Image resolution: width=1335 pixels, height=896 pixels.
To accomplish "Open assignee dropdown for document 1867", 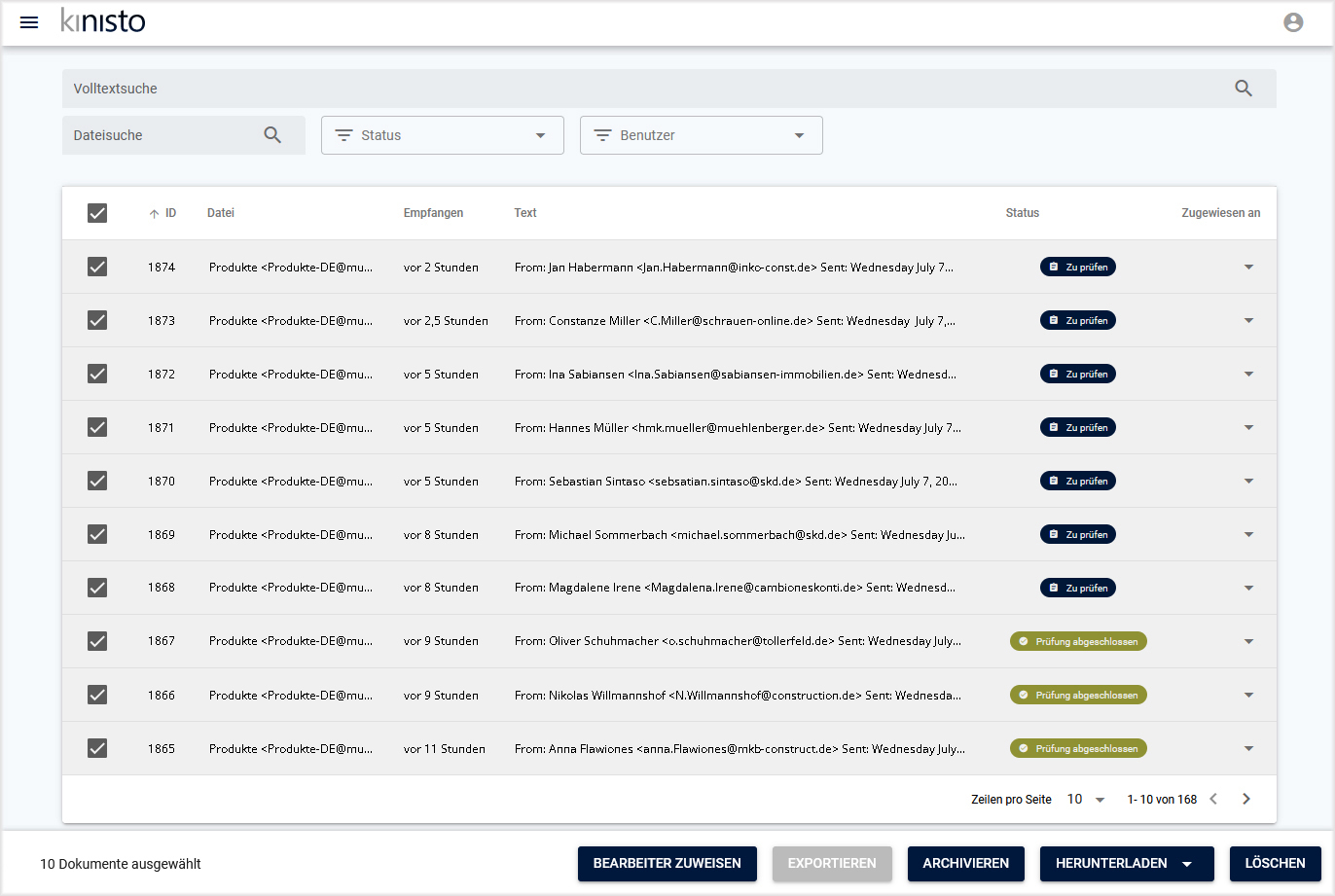I will [1248, 641].
